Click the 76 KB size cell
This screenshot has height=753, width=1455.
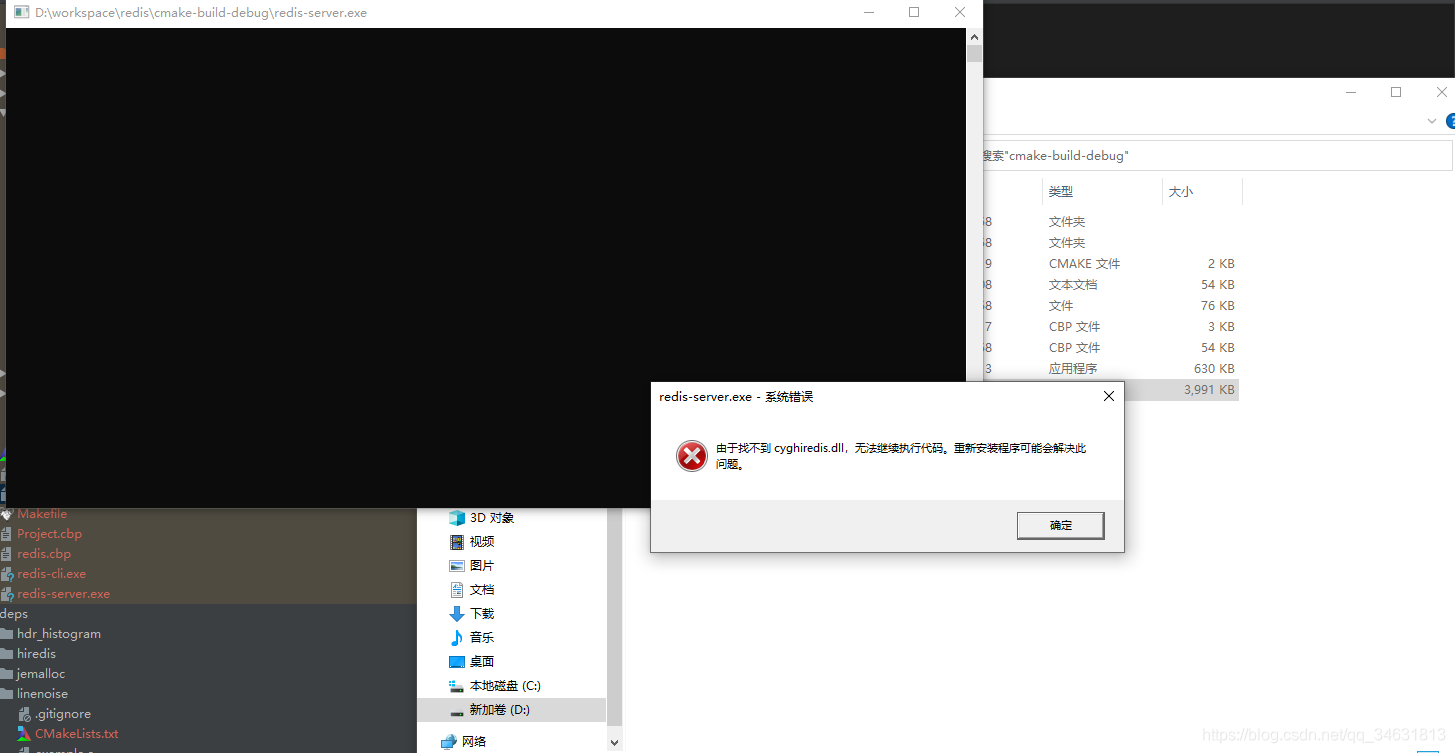coord(1218,306)
